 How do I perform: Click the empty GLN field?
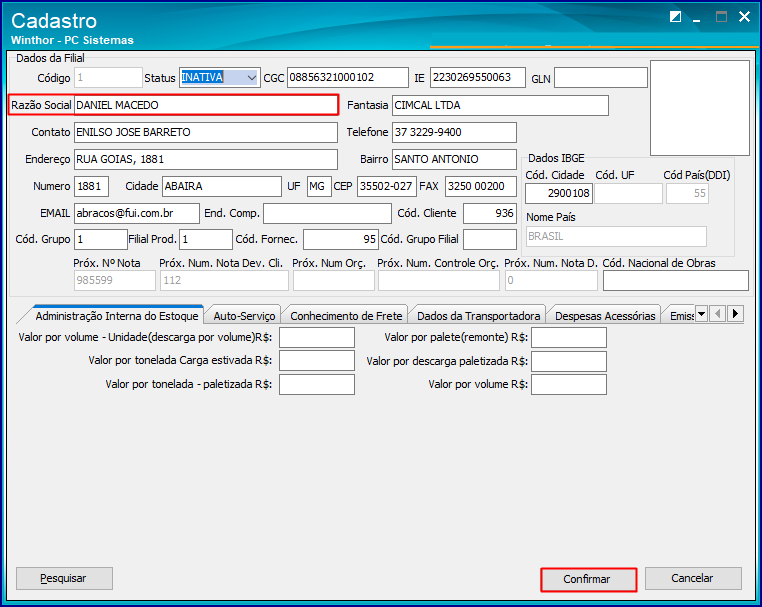601,78
